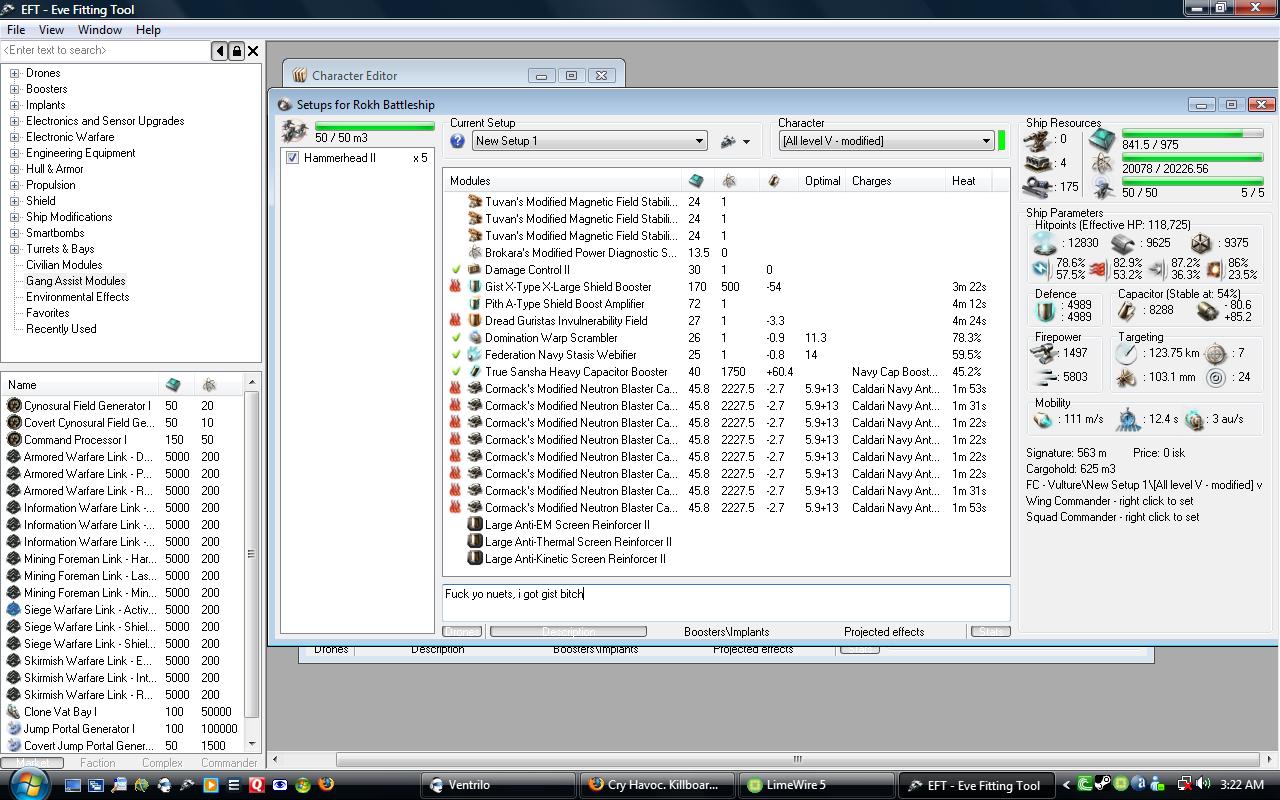Switch to the Boosters\Implants tab in Rokh window
Viewport: 1280px width, 800px height.
point(727,632)
